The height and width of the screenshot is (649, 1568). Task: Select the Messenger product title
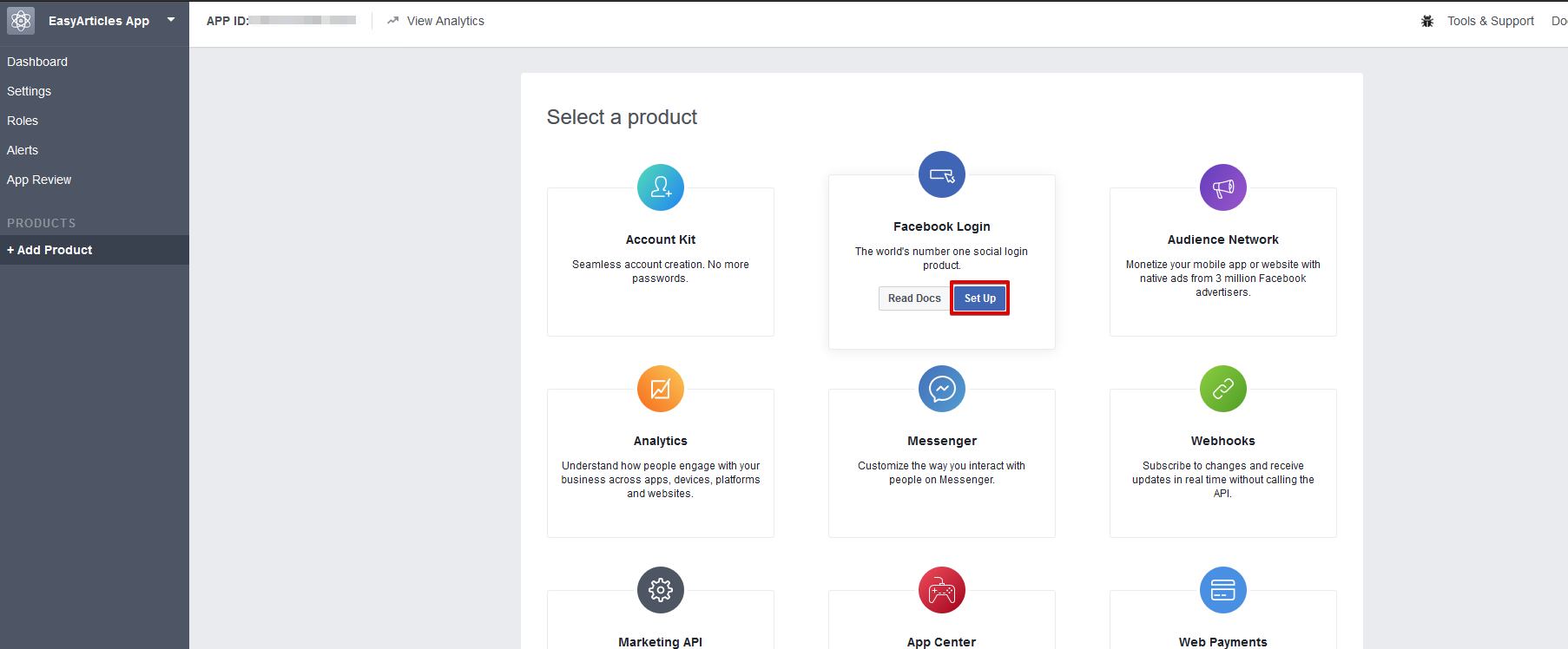tap(942, 441)
